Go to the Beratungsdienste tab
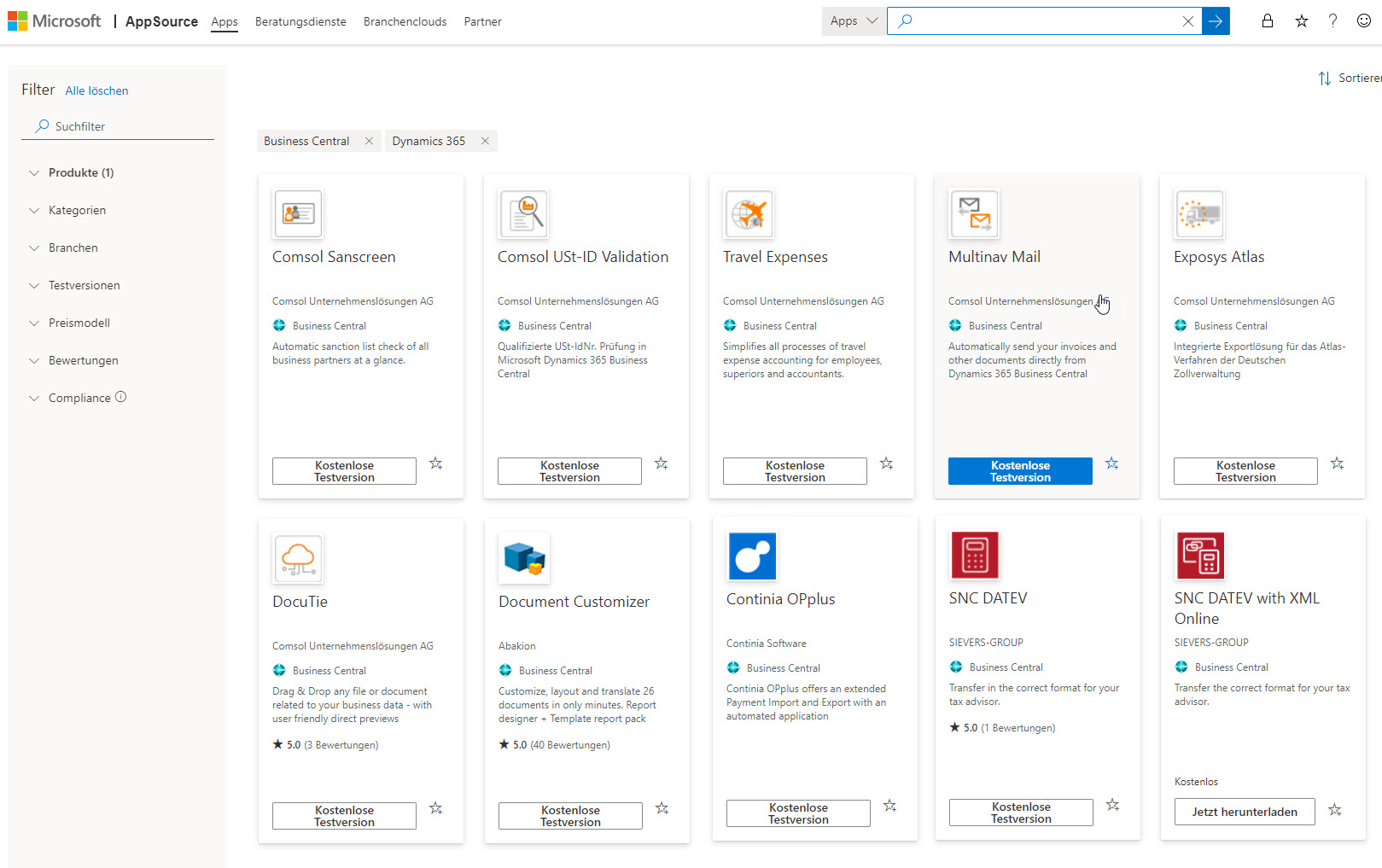Image resolution: width=1382 pixels, height=868 pixels. tap(300, 22)
